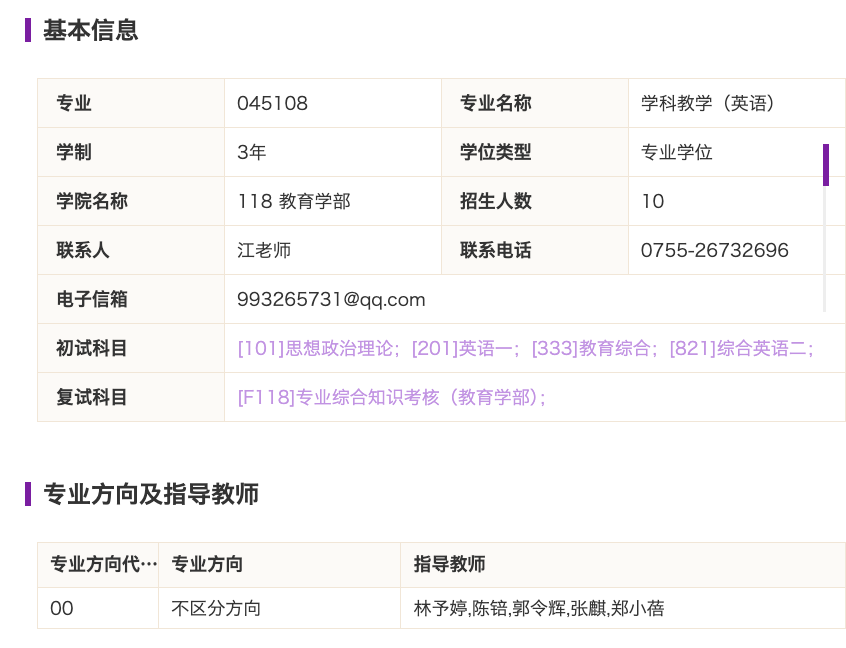
Task: Click the 专业方向及指导教师 section heading
Action: tap(151, 494)
